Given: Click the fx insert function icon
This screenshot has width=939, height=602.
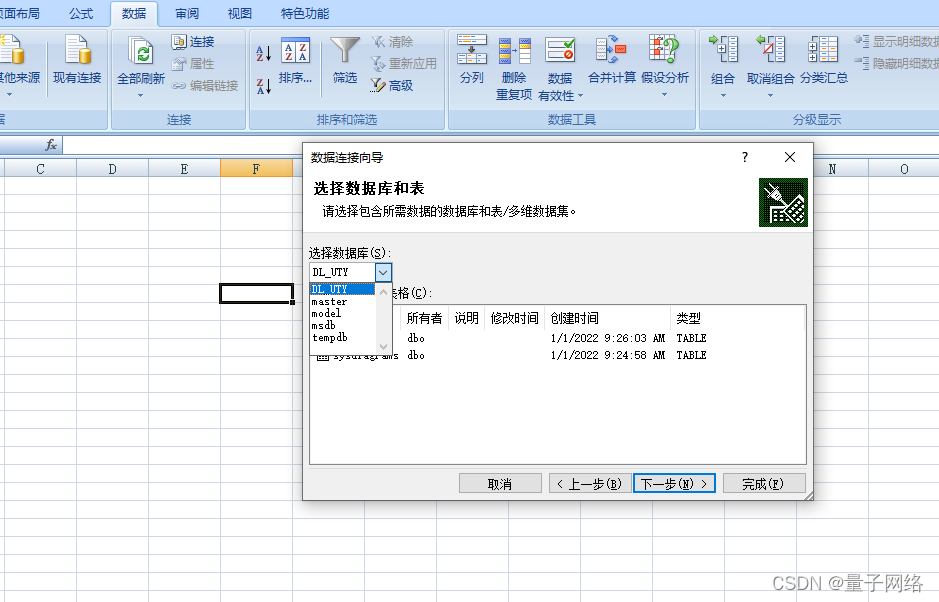Looking at the screenshot, I should (52, 145).
